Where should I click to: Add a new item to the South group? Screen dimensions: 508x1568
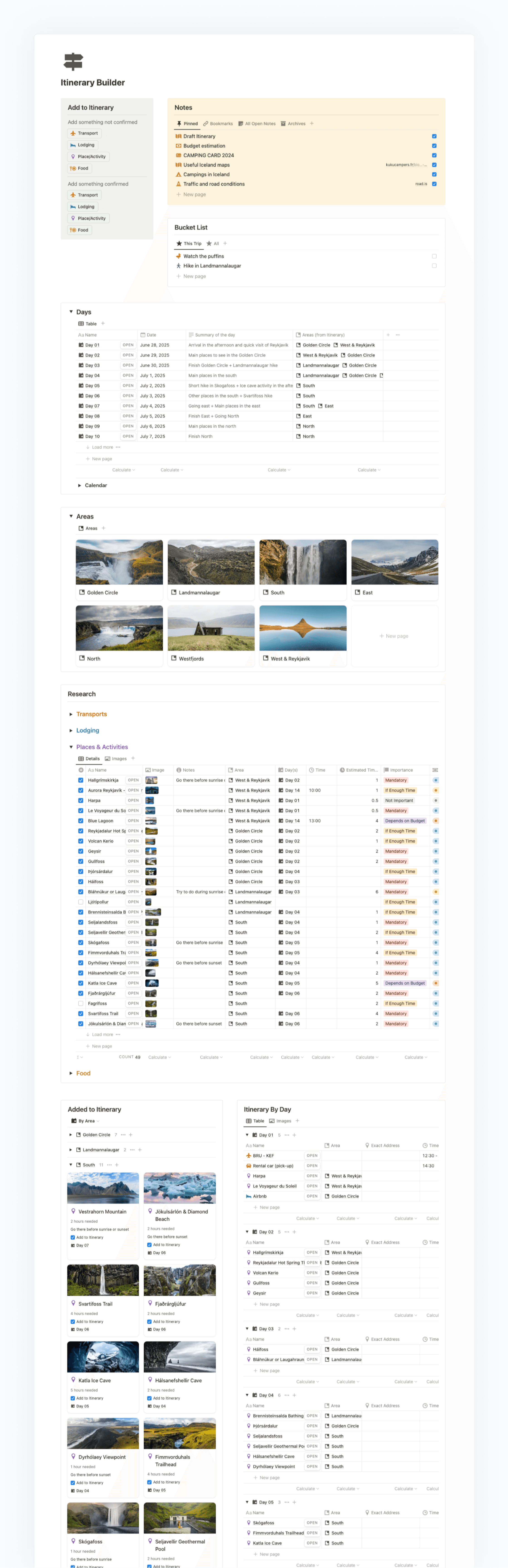pos(117,1165)
